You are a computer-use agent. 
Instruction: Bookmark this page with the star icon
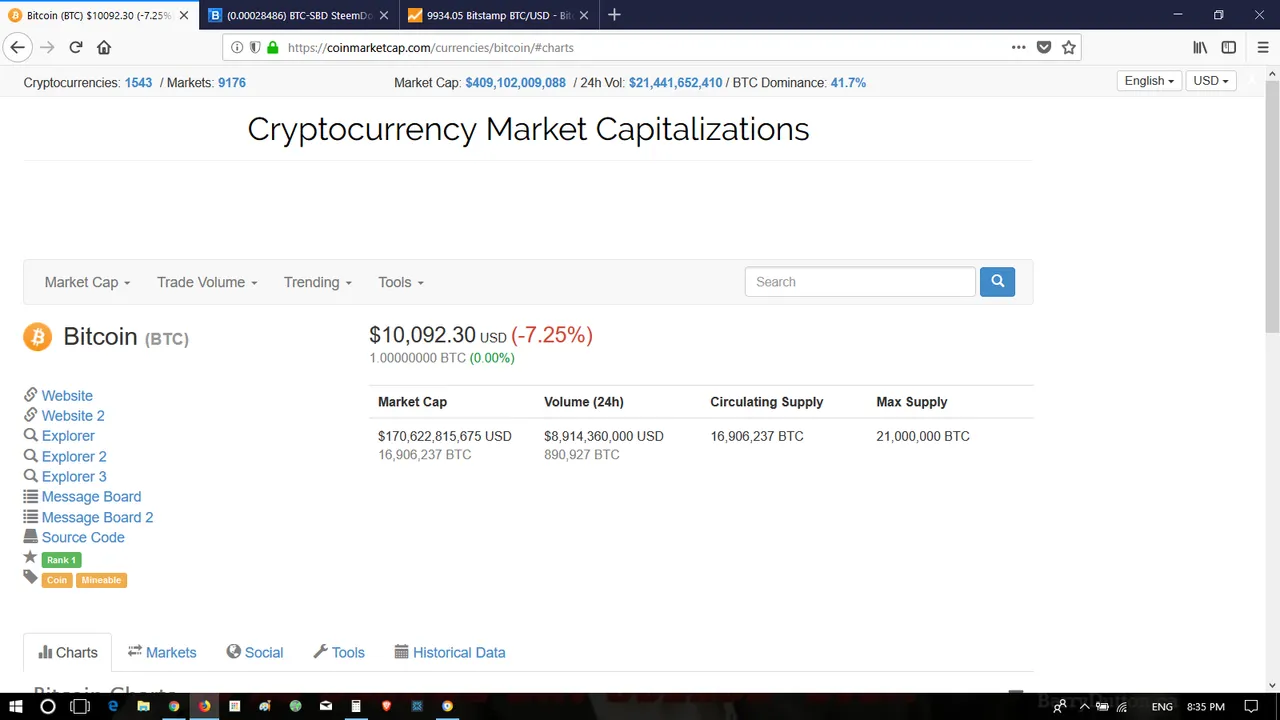tap(1068, 47)
